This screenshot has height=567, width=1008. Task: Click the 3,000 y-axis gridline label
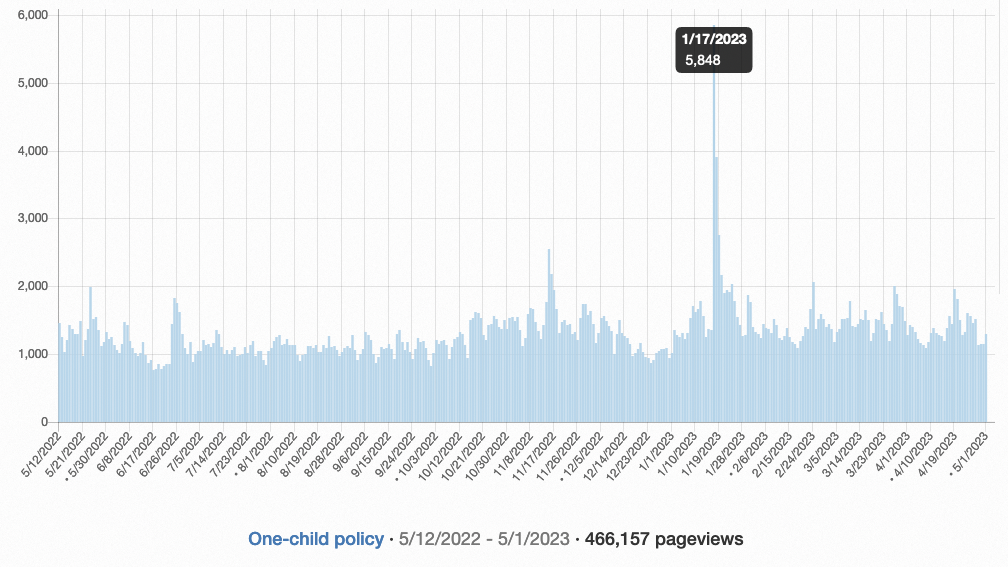coord(33,218)
